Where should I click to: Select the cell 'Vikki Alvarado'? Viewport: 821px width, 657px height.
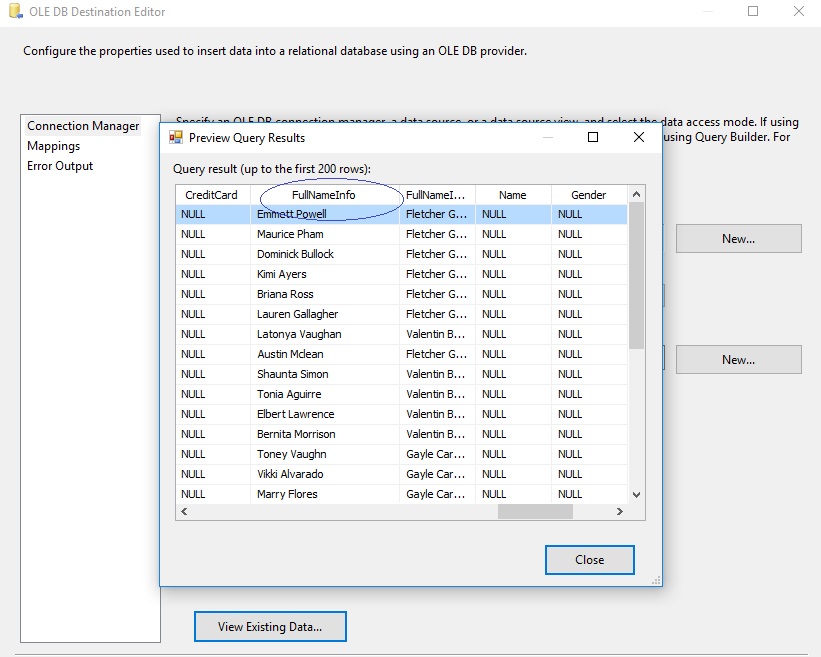(x=325, y=474)
